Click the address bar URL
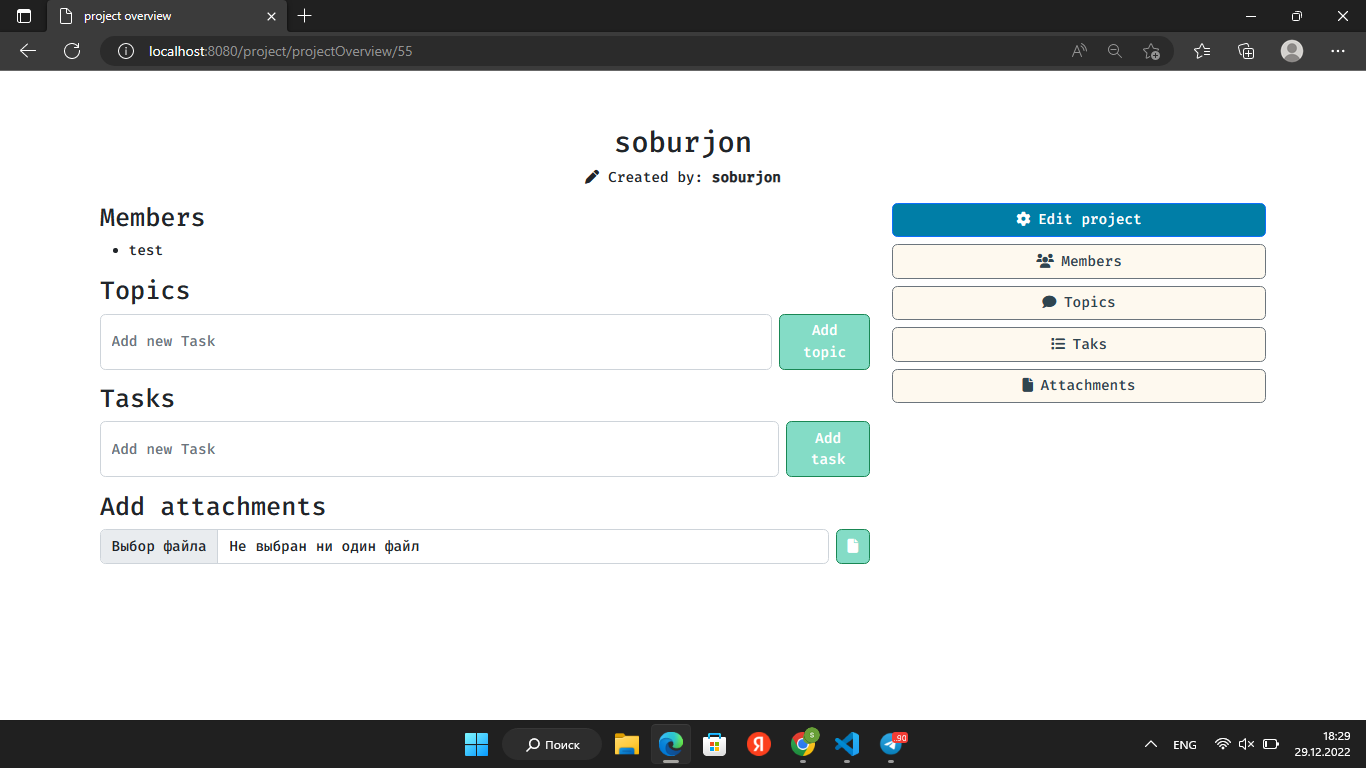The image size is (1366, 768). (280, 51)
